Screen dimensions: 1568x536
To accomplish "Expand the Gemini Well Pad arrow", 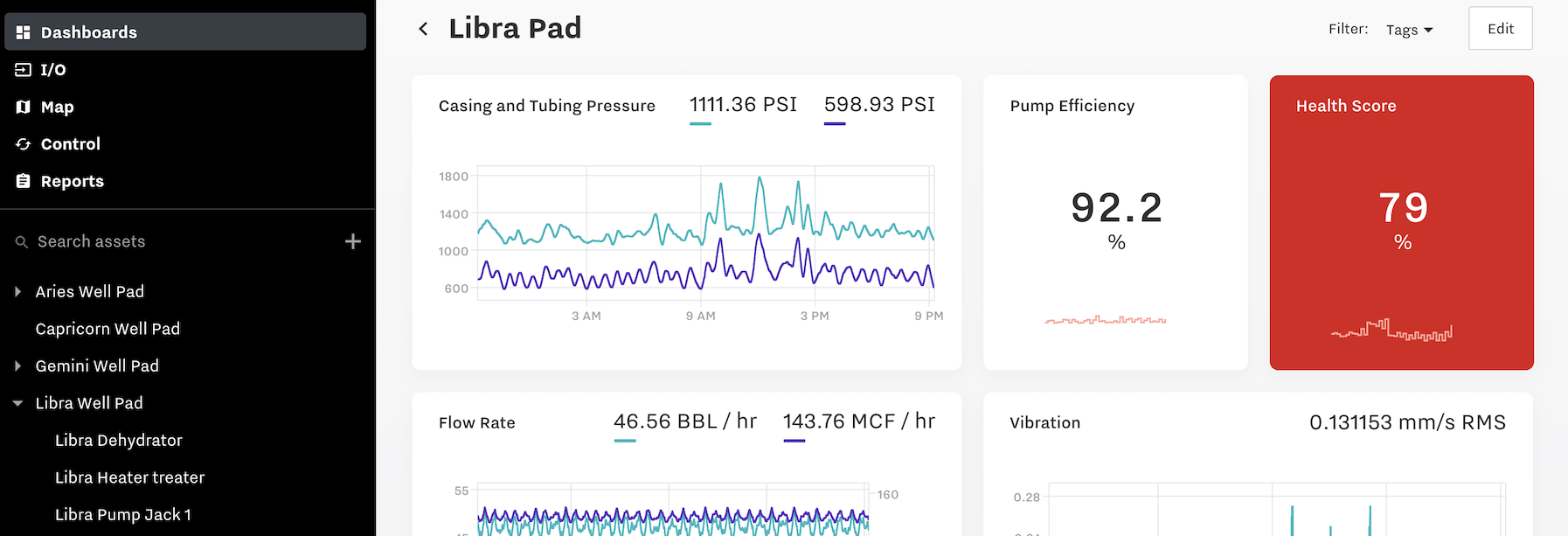I will click(x=17, y=366).
